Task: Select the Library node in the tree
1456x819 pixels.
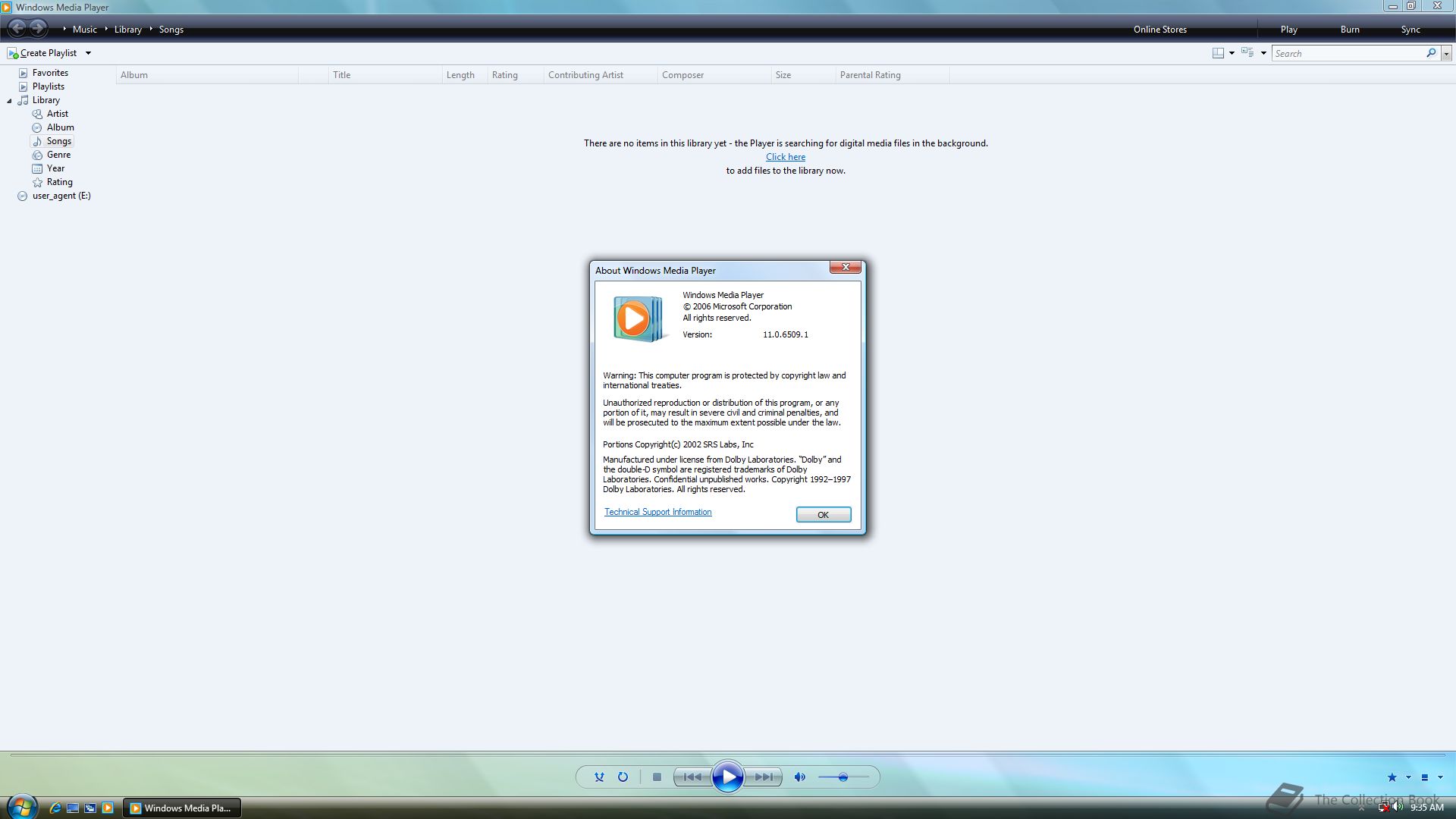Action: pos(45,100)
